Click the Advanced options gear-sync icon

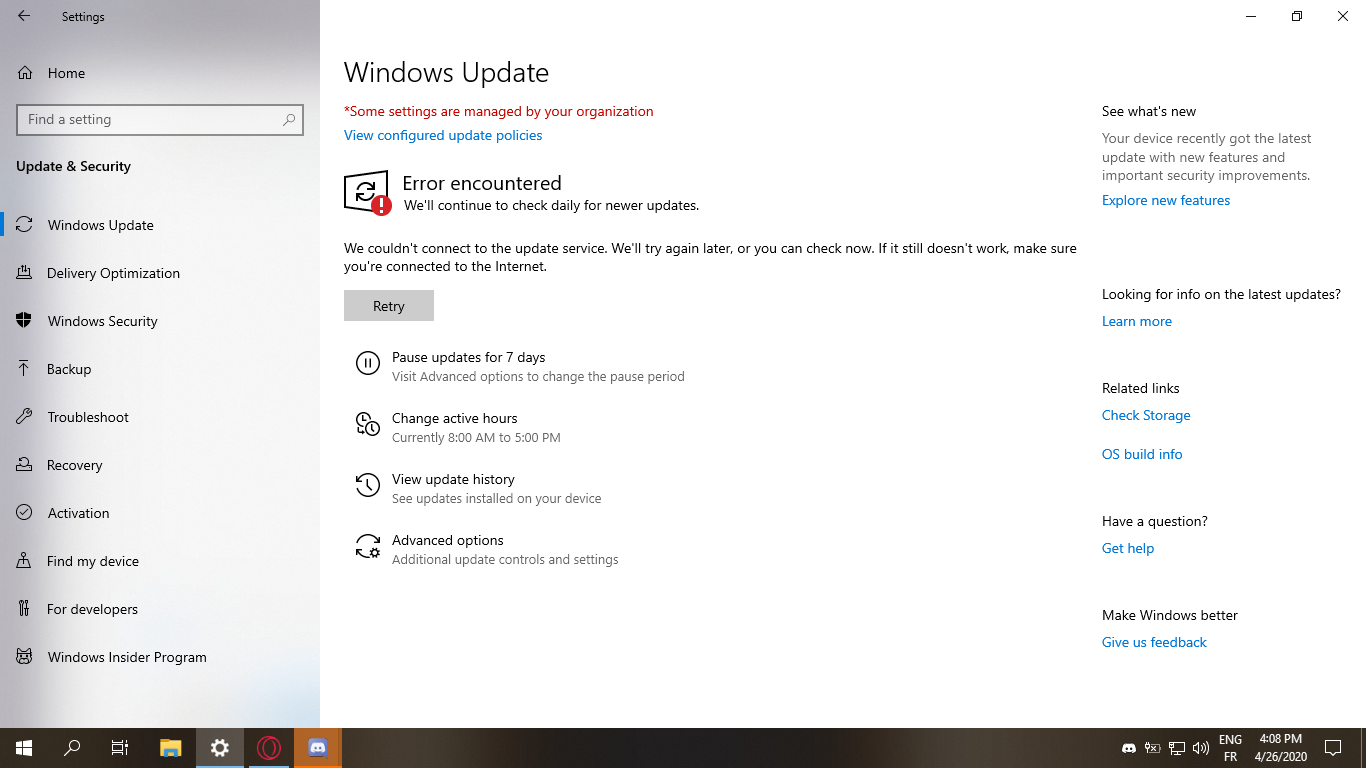pos(368,546)
